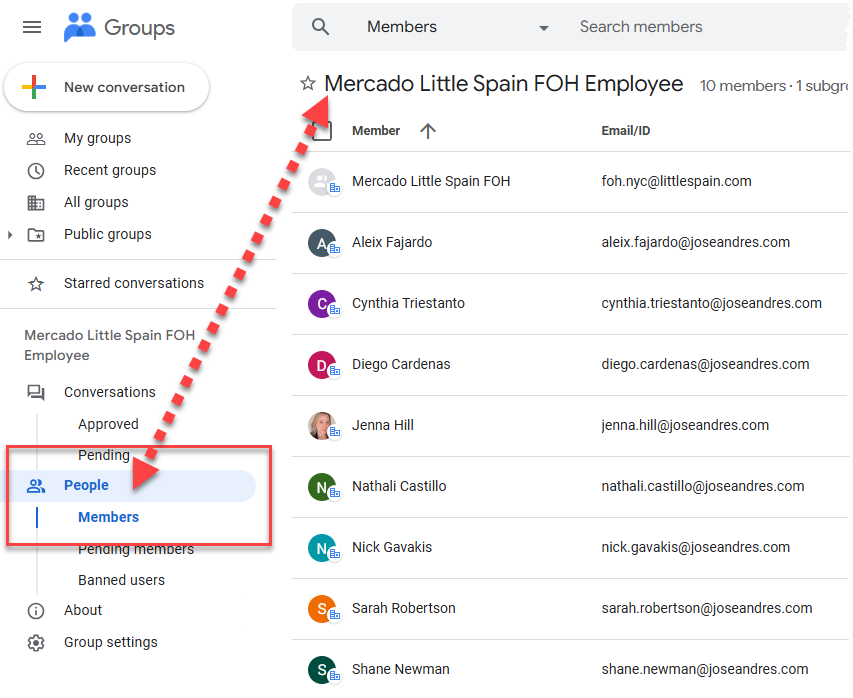Click diego.cardenas@joseandres.com email
Screen dimensions: 853x698
(x=705, y=364)
